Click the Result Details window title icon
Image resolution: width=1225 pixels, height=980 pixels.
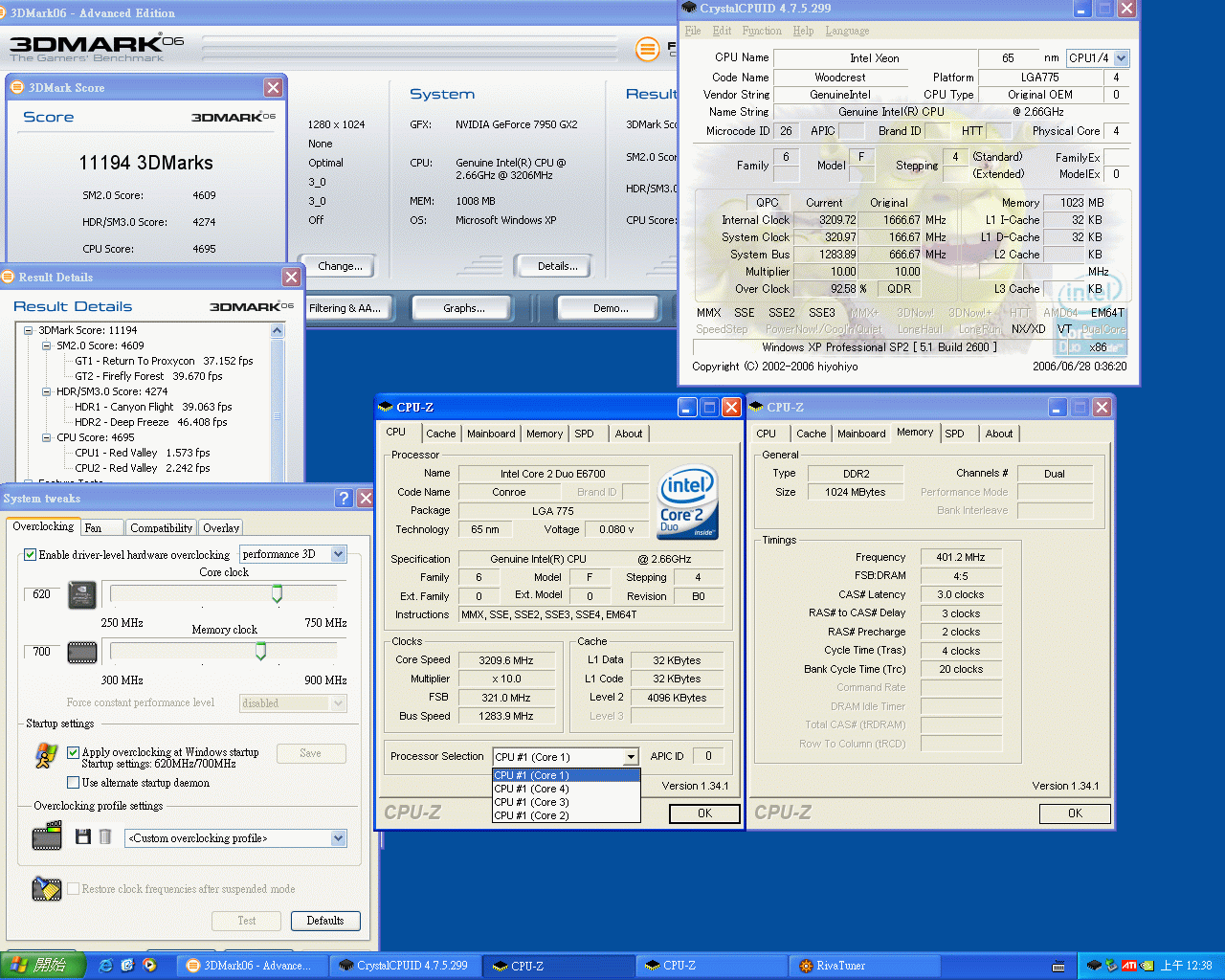point(9,277)
